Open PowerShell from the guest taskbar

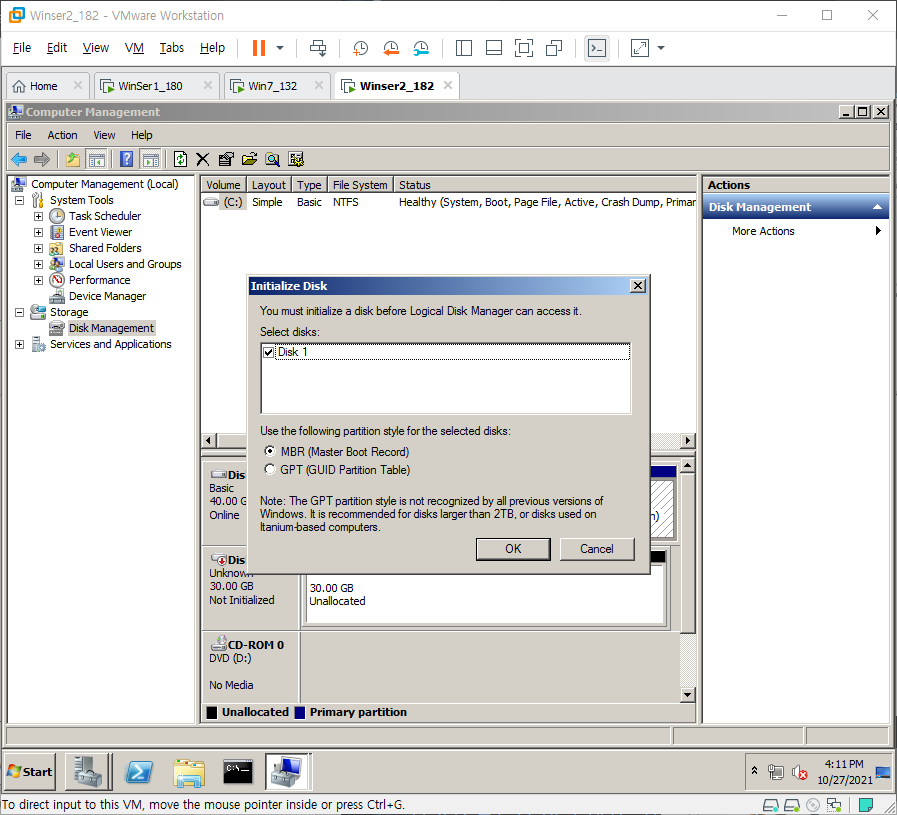tap(139, 772)
